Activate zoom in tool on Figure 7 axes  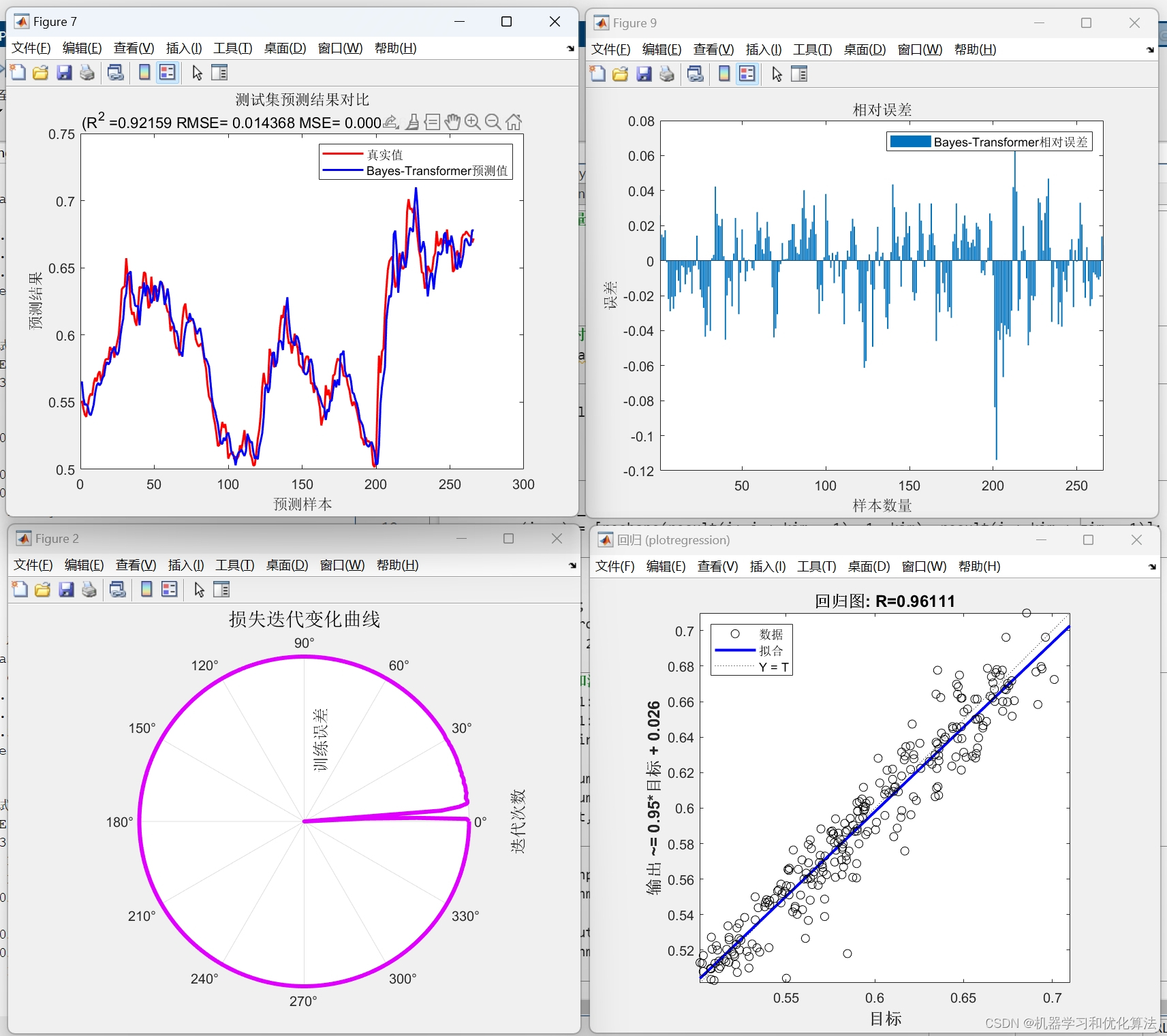coord(473,122)
